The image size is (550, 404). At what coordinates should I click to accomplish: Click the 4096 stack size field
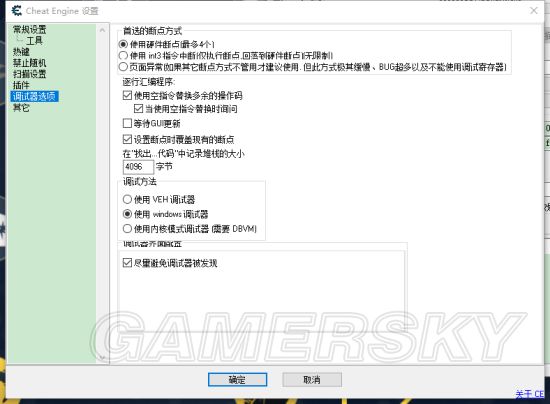(x=138, y=167)
